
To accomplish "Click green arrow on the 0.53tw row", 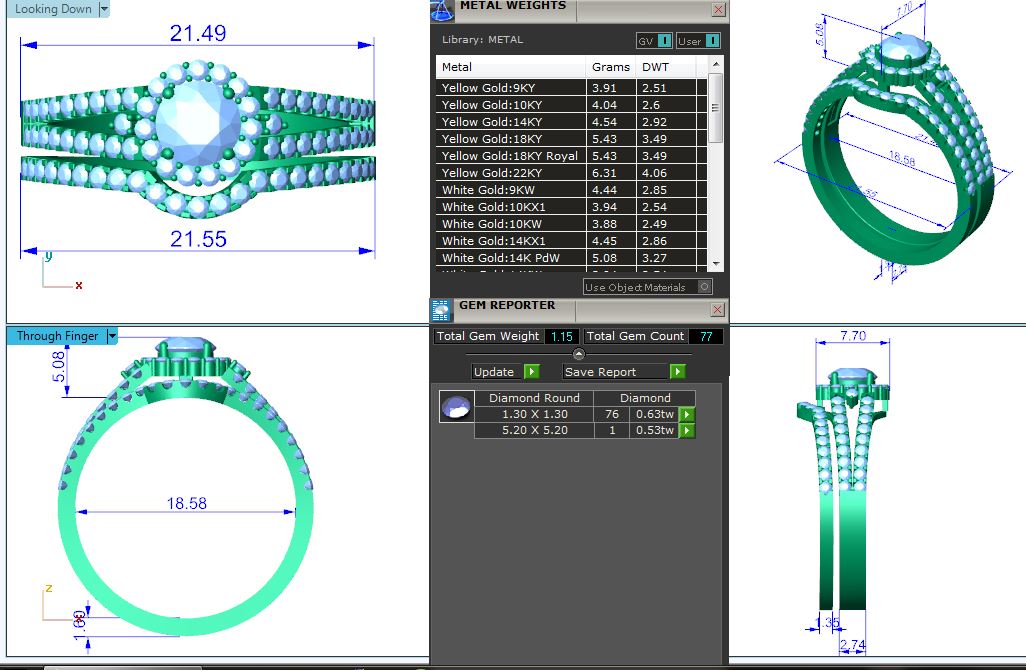I will [x=687, y=431].
